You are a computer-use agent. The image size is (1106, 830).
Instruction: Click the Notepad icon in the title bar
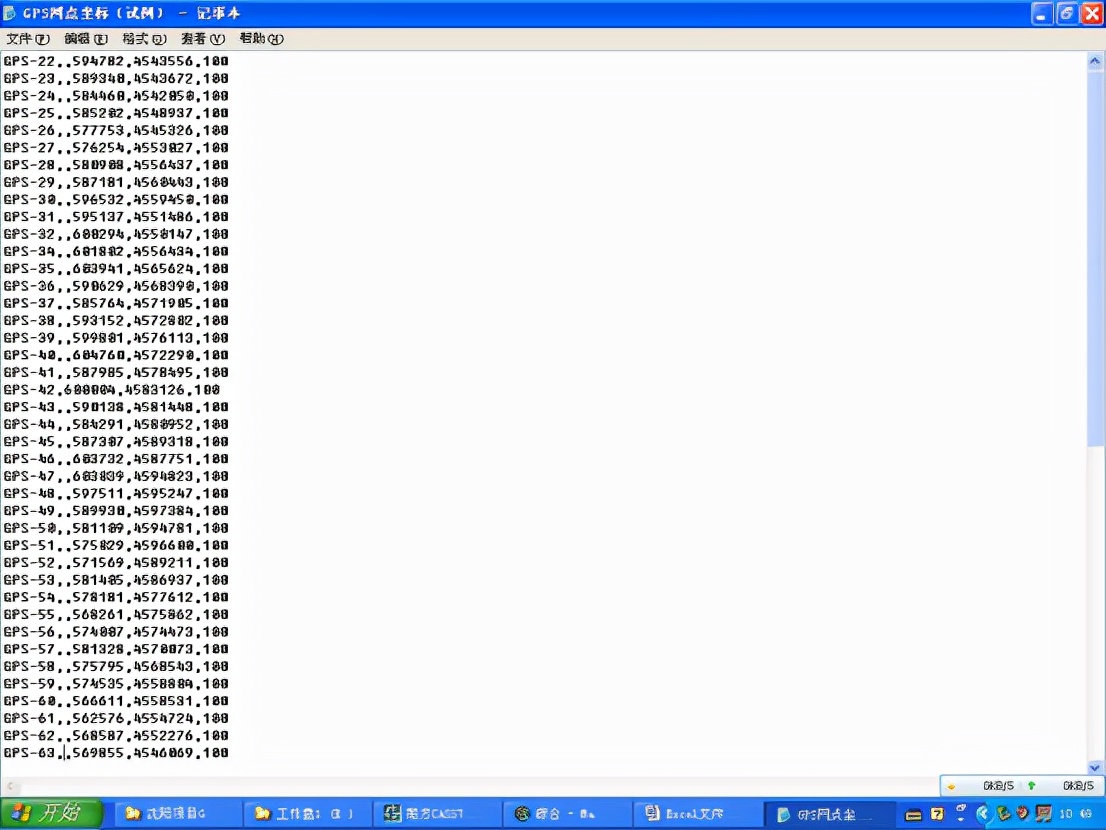10,13
